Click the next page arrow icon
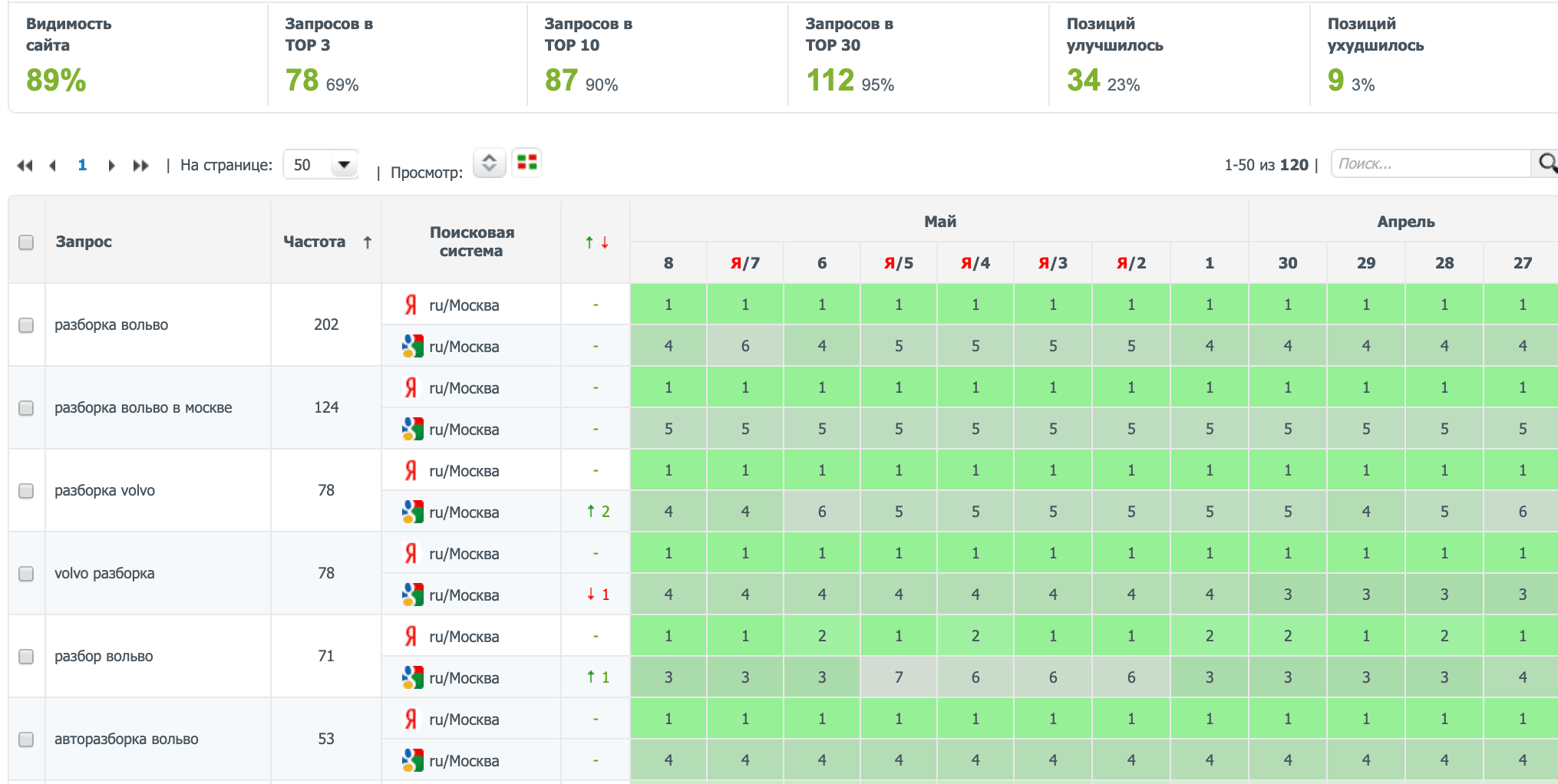 [x=111, y=166]
